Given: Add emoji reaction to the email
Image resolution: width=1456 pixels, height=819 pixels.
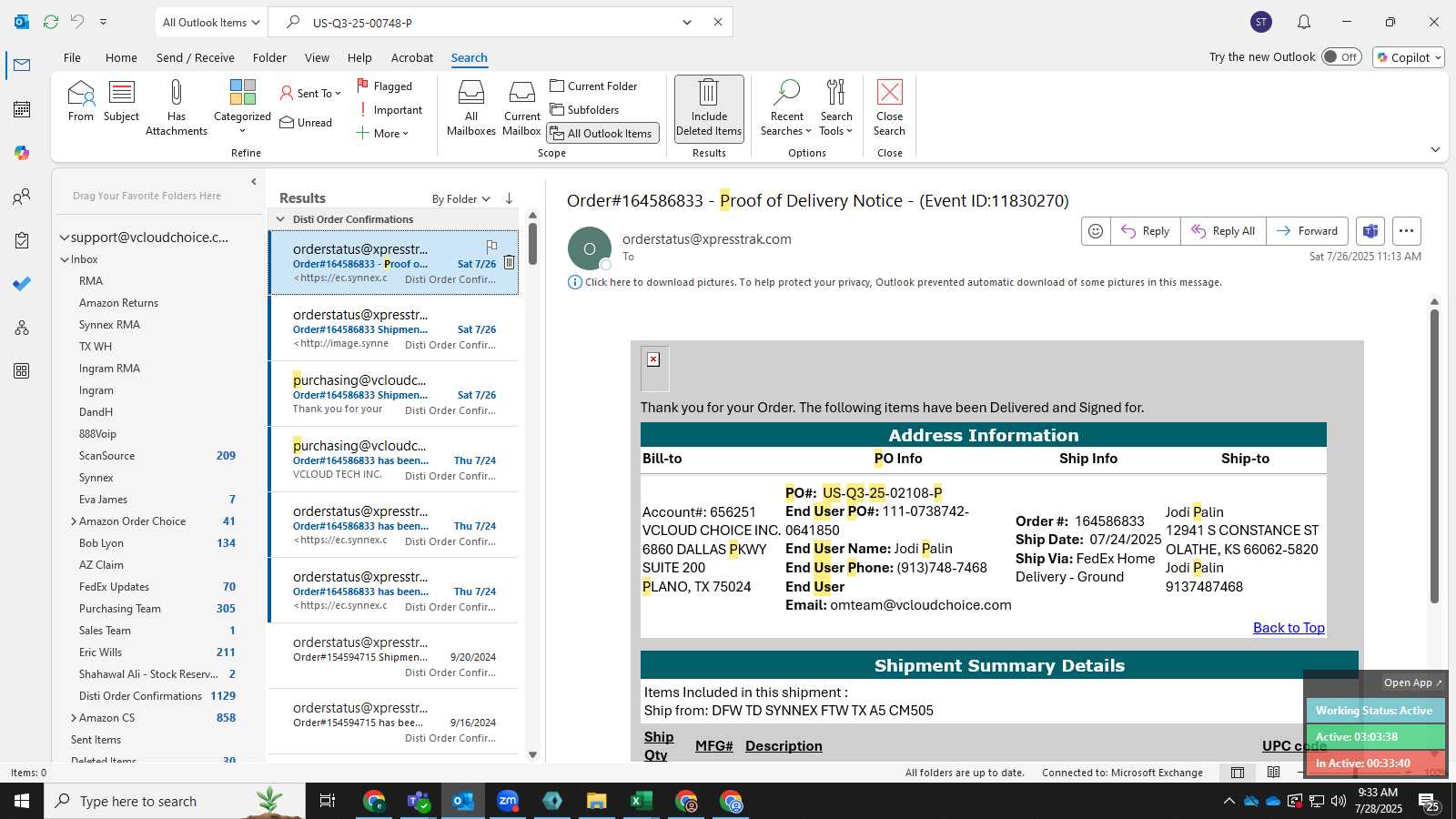Looking at the screenshot, I should [1096, 231].
